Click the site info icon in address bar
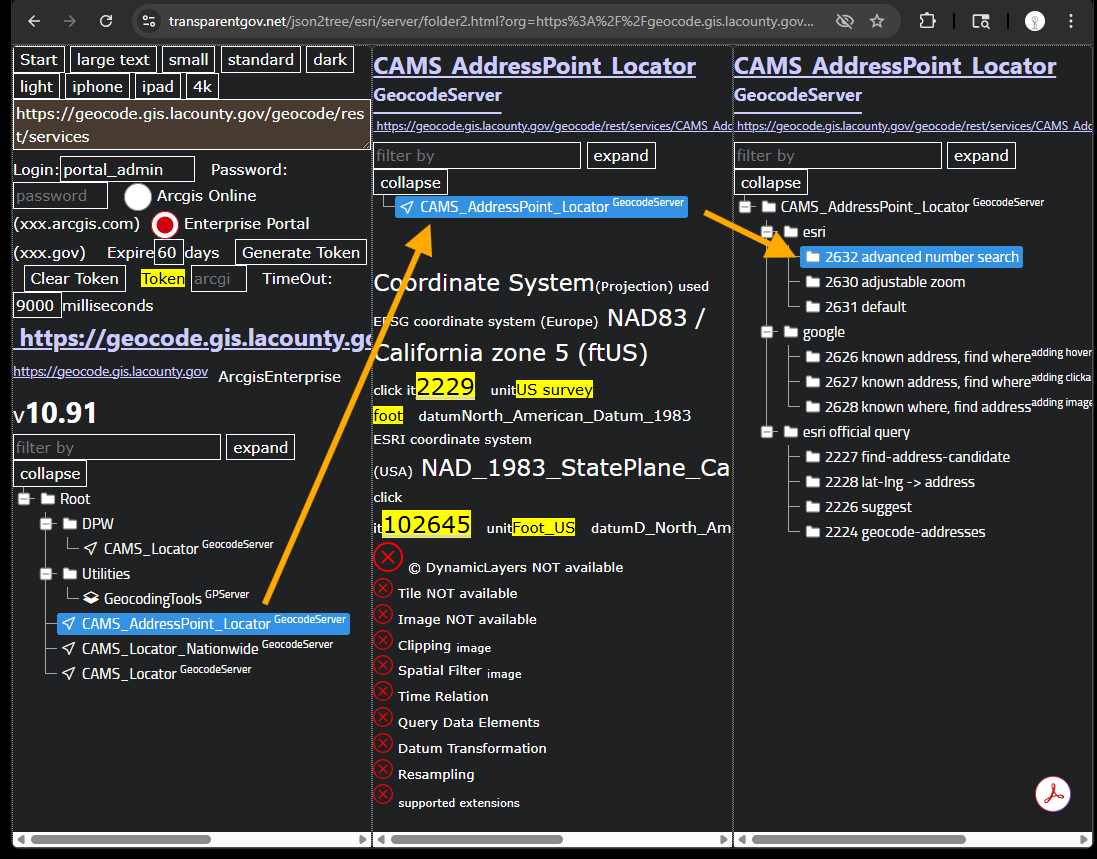Viewport: 1097px width, 859px height. tap(149, 21)
